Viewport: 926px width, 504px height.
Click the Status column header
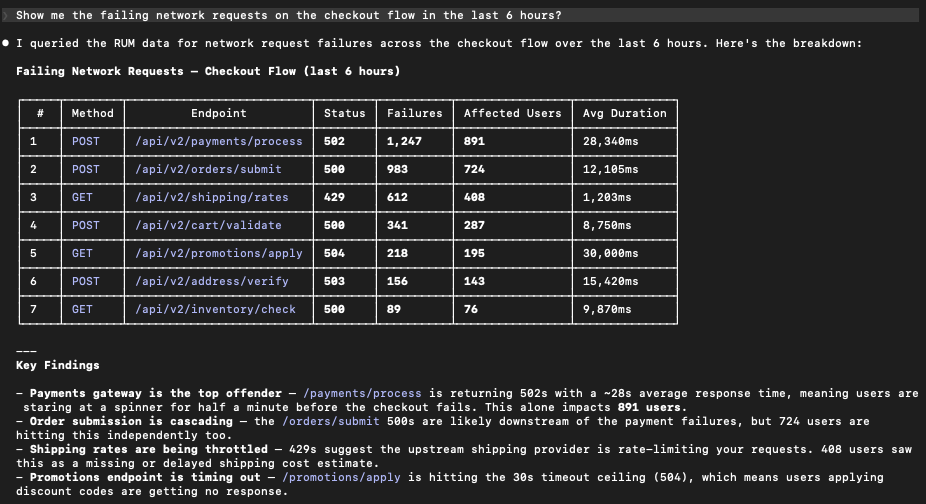pyautogui.click(x=344, y=113)
